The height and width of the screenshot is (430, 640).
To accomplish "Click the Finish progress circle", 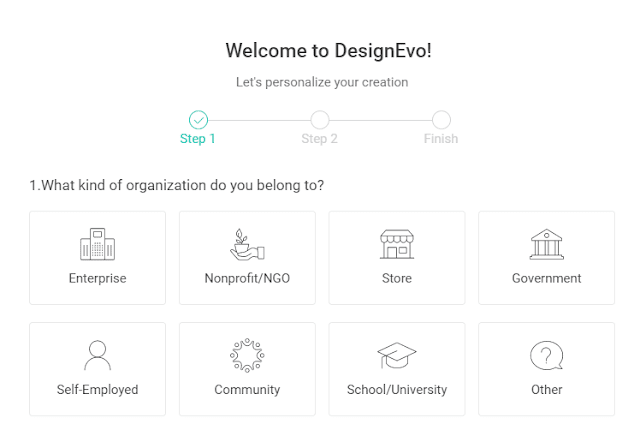I will coord(441,120).
